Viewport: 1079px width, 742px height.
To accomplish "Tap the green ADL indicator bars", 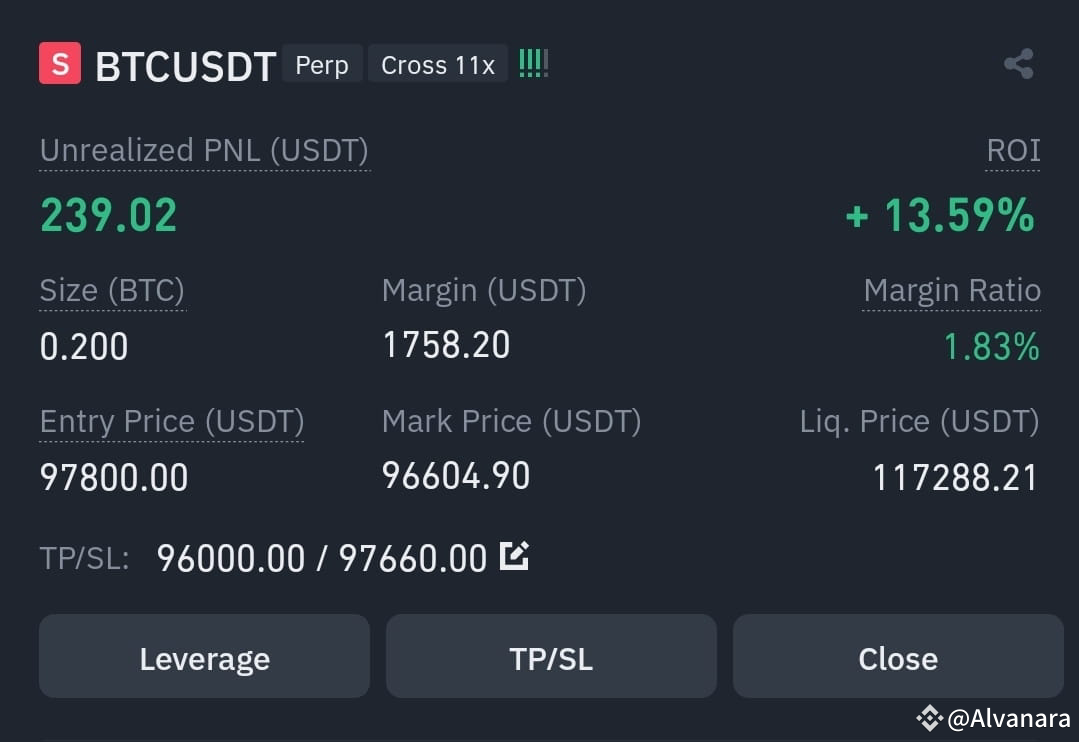I will [x=533, y=63].
